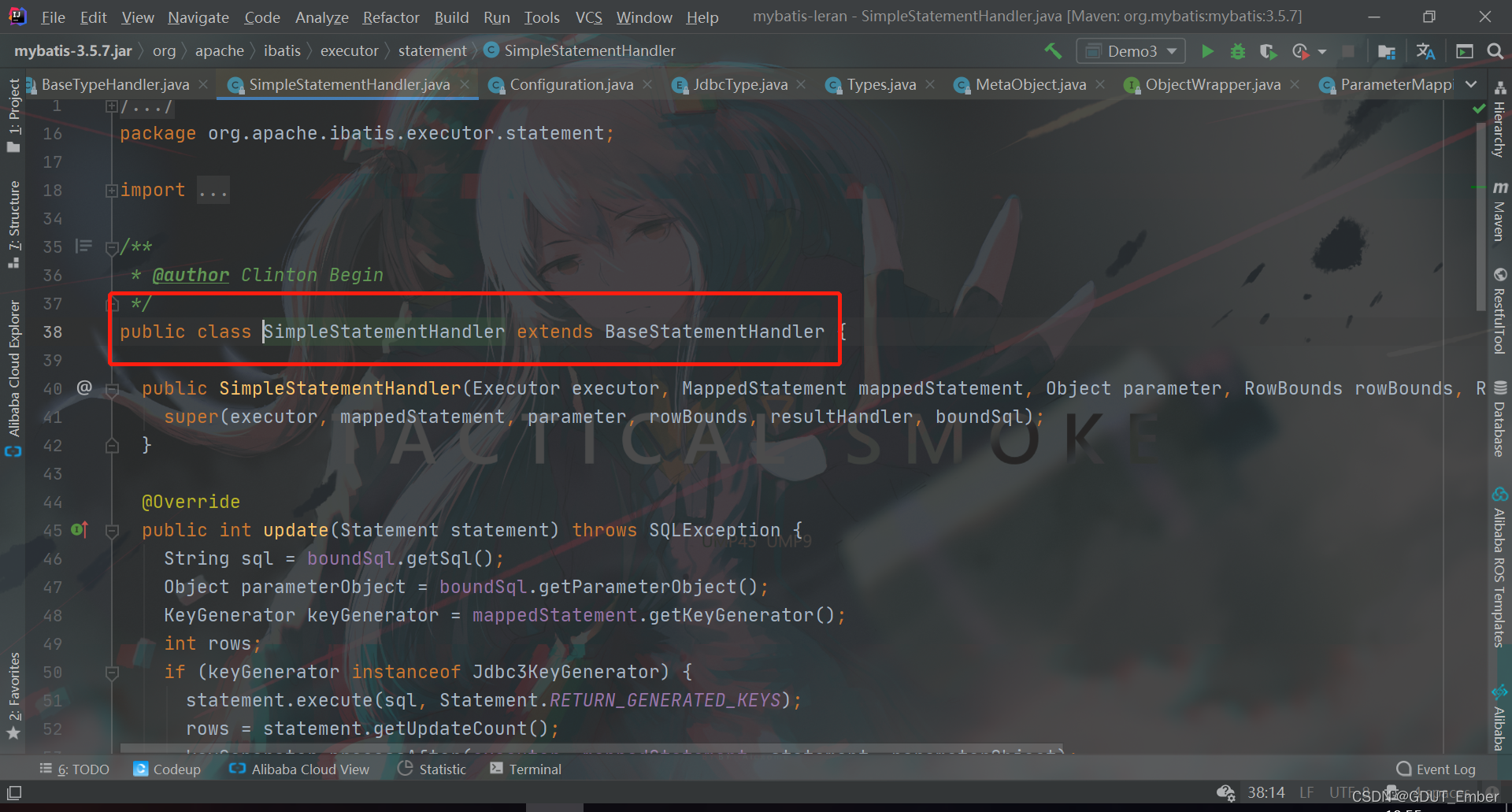Run Demo3 with the green play icon

[1207, 51]
